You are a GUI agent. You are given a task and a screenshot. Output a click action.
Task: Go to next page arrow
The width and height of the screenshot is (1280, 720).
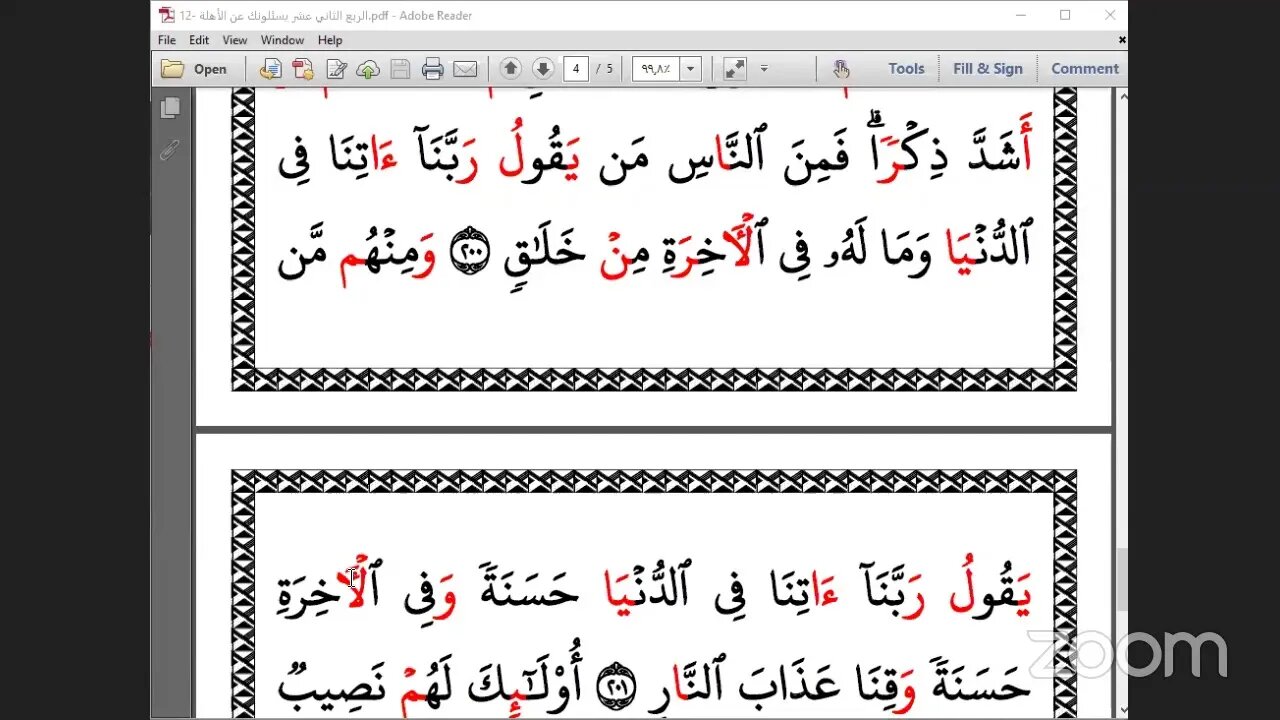543,69
